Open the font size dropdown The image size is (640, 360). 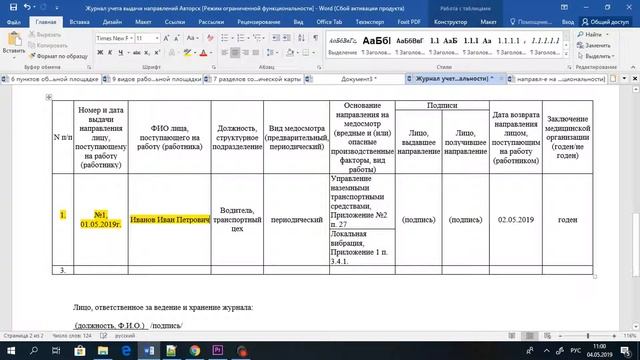pyautogui.click(x=157, y=38)
